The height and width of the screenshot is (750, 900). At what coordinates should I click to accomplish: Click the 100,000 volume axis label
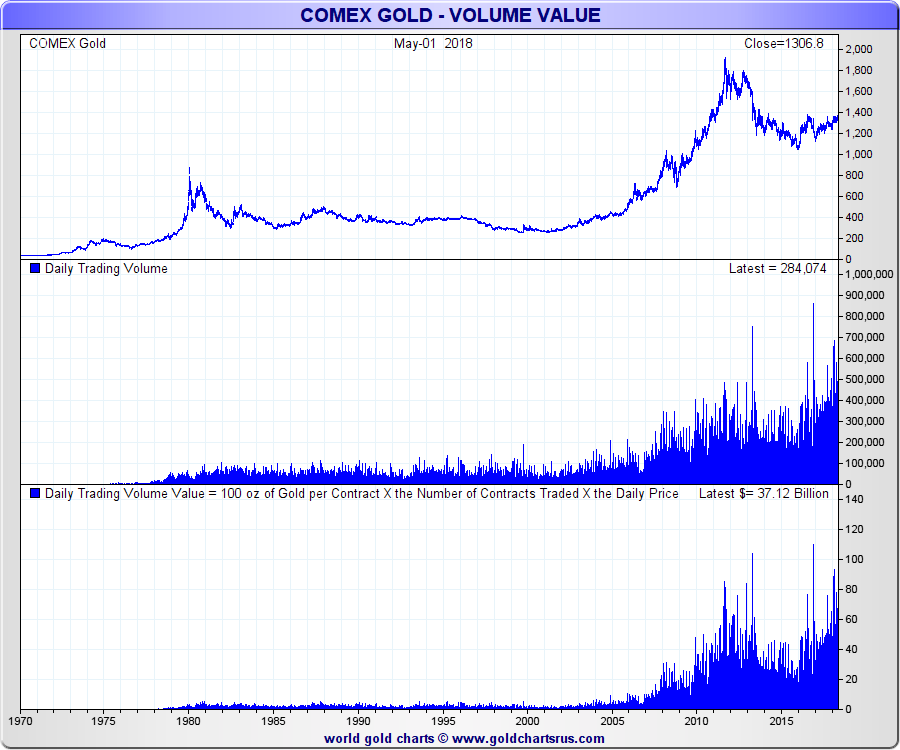(865, 463)
